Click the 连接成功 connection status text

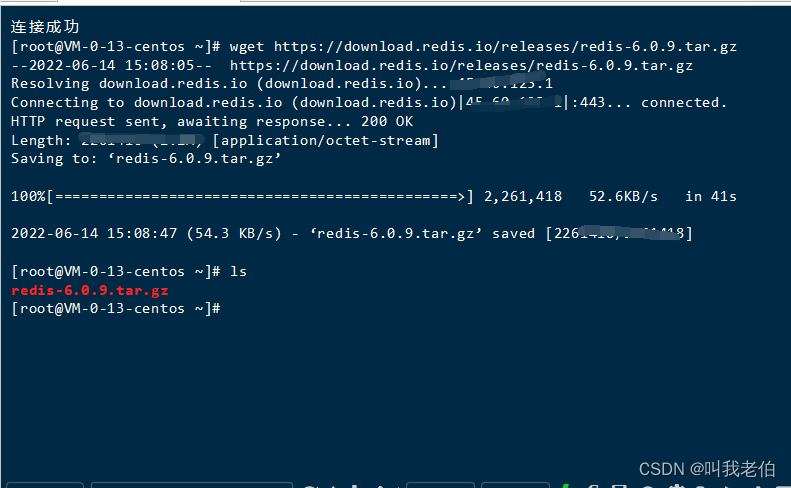pyautogui.click(x=45, y=27)
